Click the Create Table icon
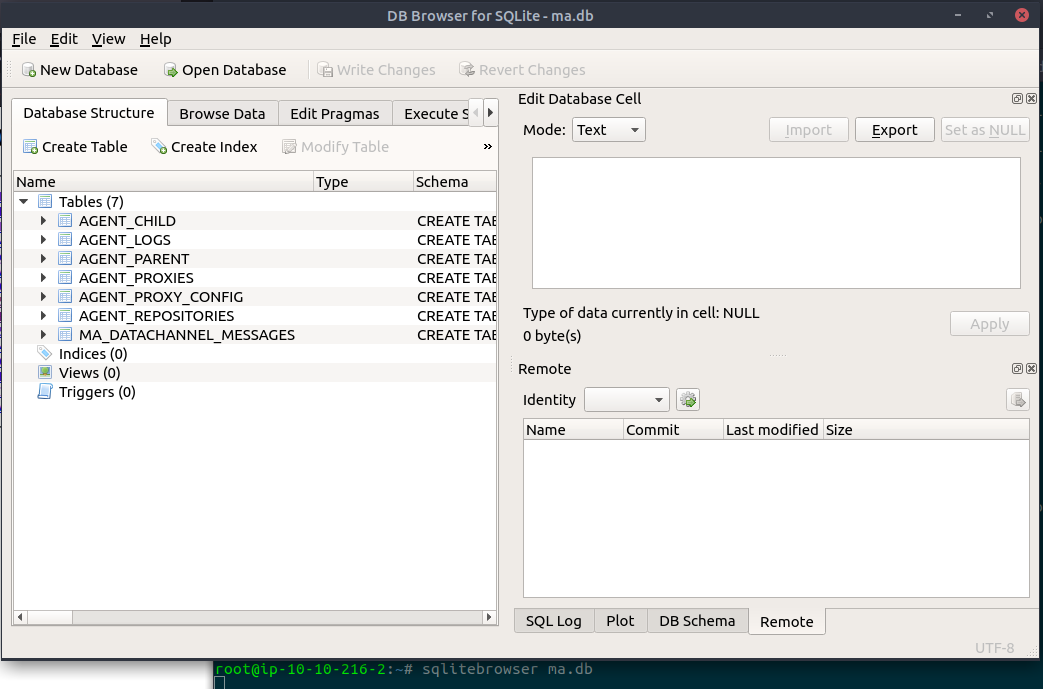 30,147
